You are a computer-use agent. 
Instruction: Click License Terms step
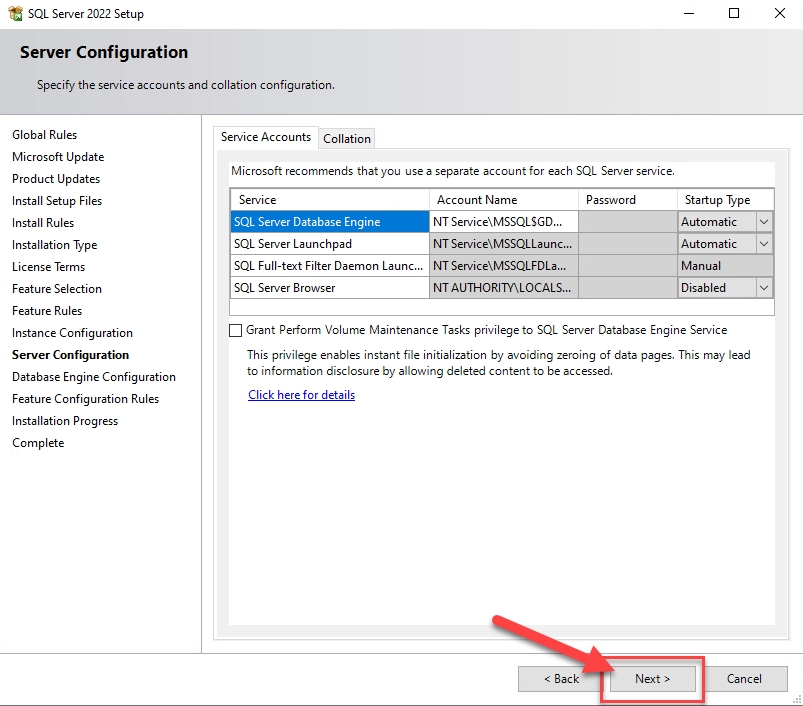click(48, 267)
